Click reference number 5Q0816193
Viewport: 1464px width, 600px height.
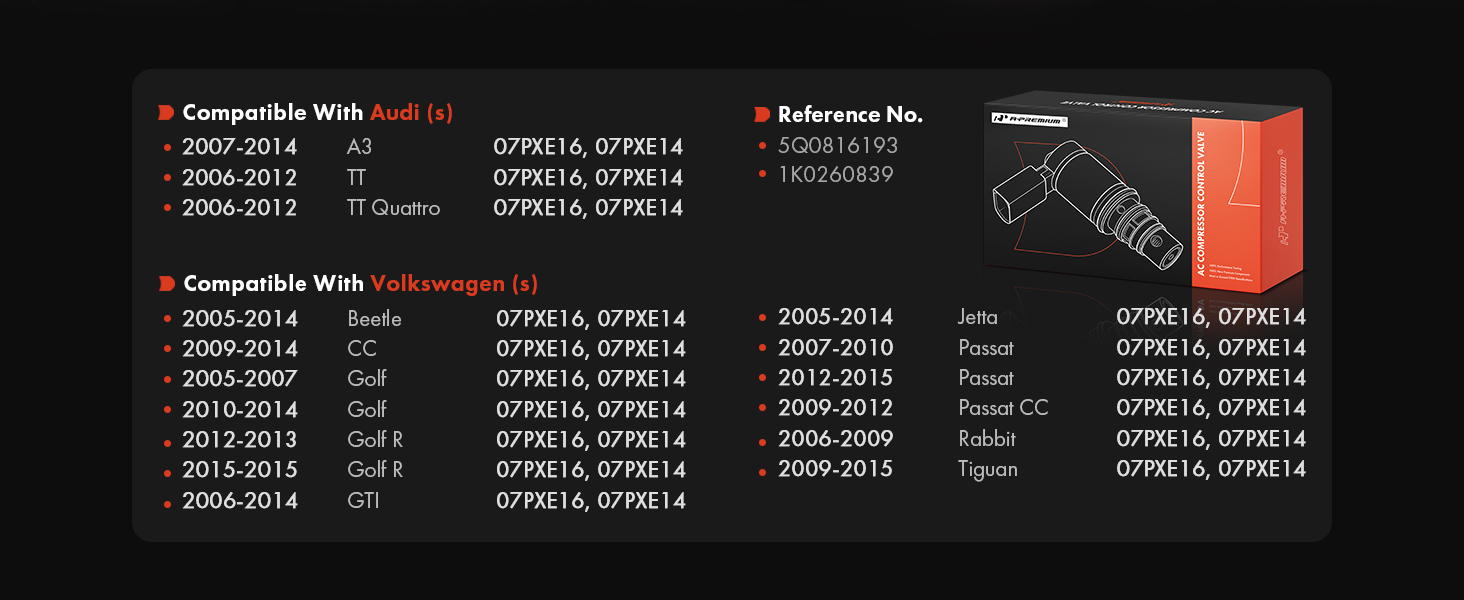(838, 146)
